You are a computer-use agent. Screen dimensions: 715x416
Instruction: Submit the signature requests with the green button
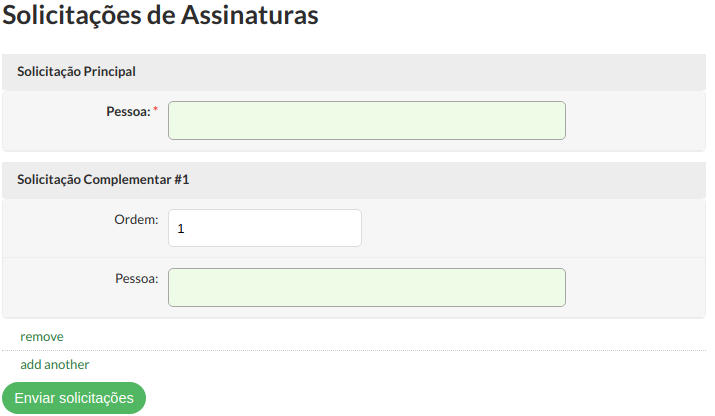(x=74, y=398)
